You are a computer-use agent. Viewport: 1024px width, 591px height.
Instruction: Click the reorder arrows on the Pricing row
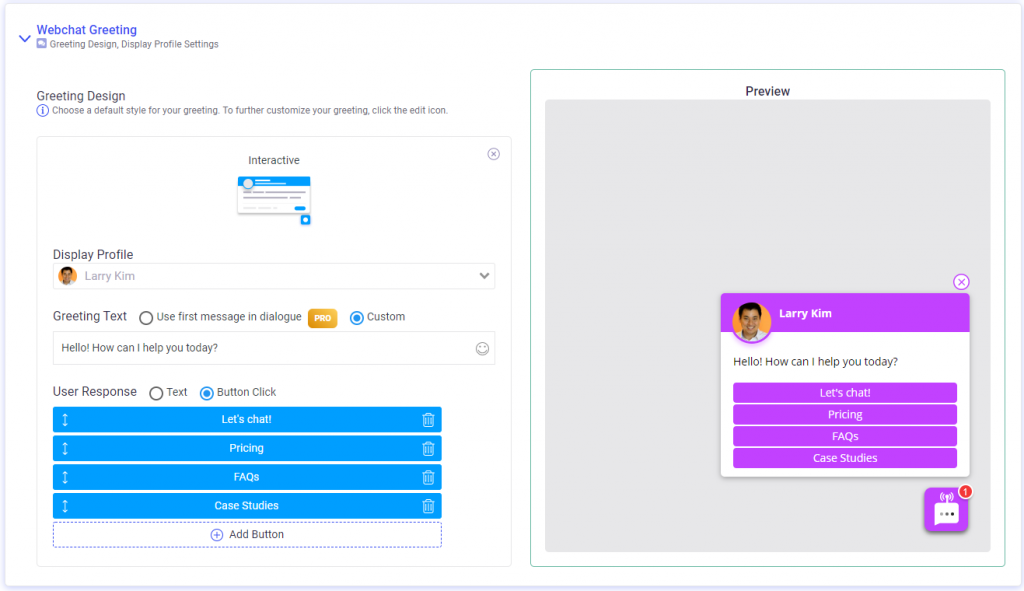[65, 449]
